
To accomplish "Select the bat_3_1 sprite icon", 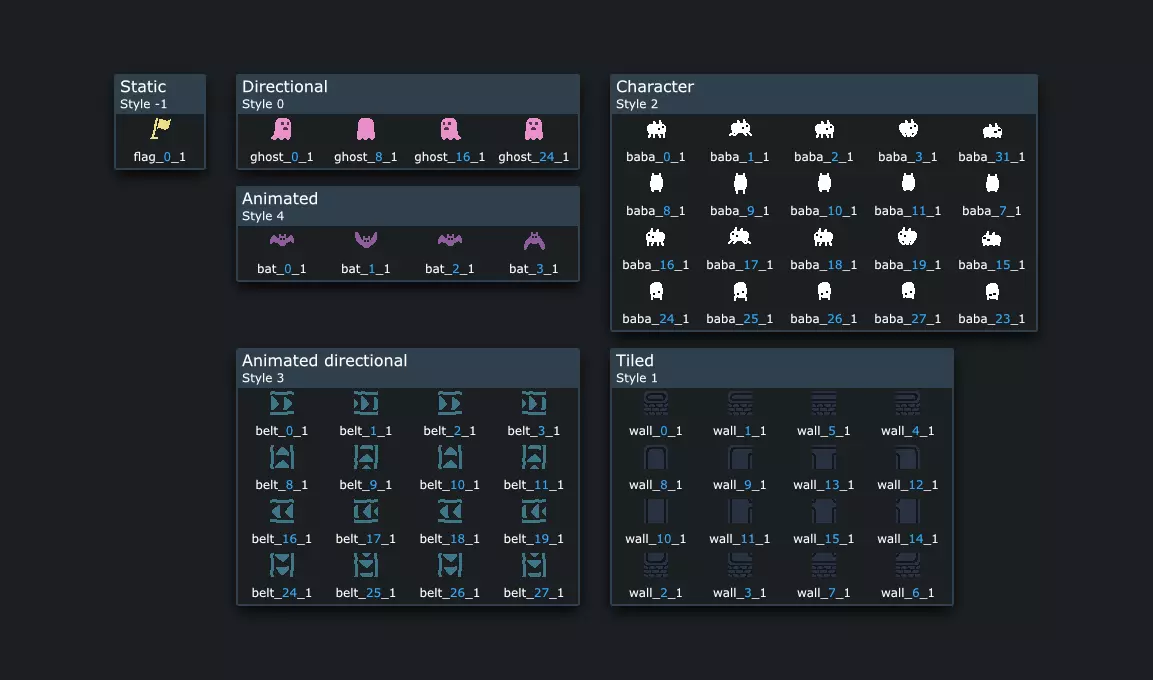I will point(534,240).
